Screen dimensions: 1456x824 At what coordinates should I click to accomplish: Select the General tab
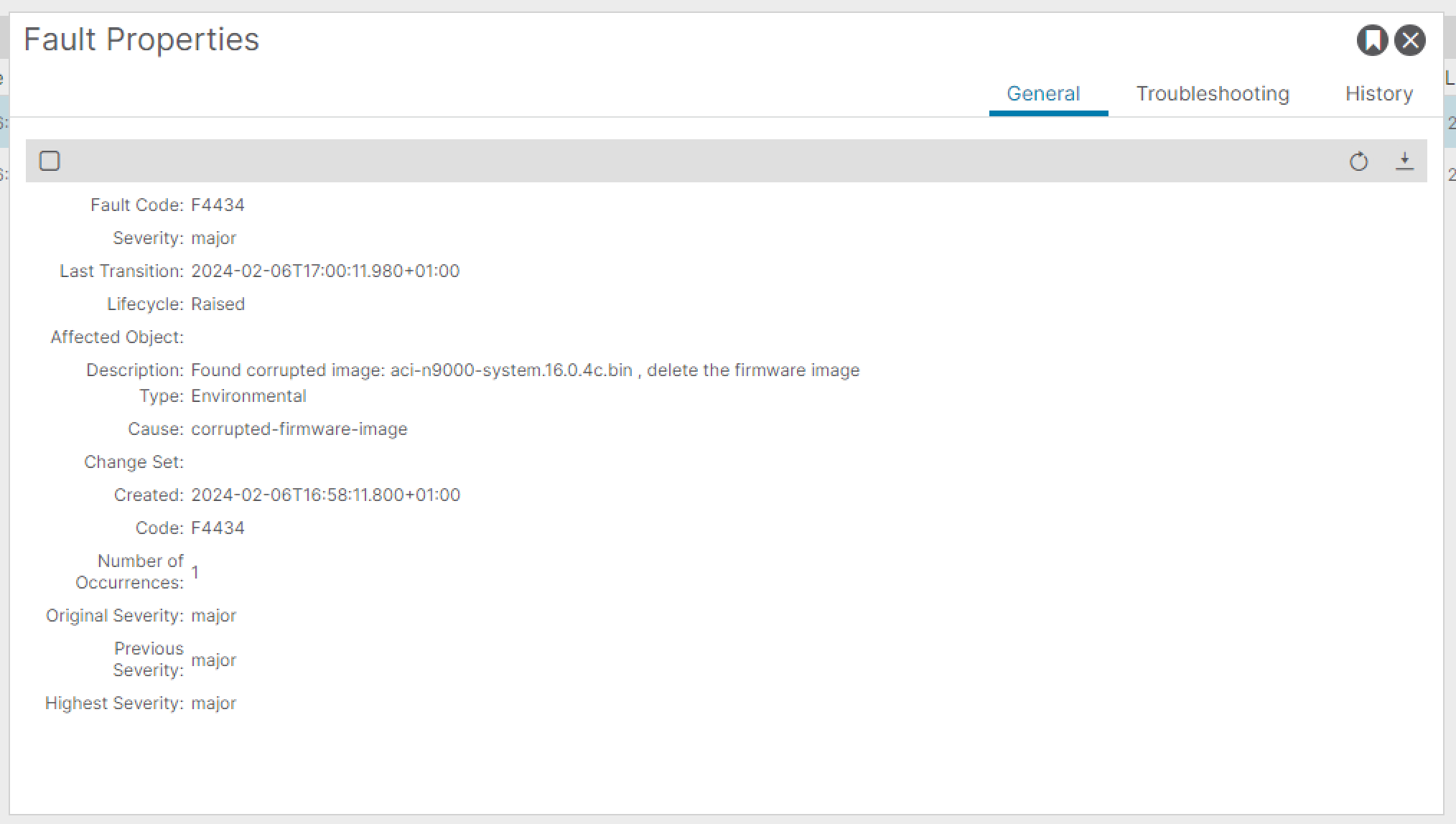tap(1042, 94)
